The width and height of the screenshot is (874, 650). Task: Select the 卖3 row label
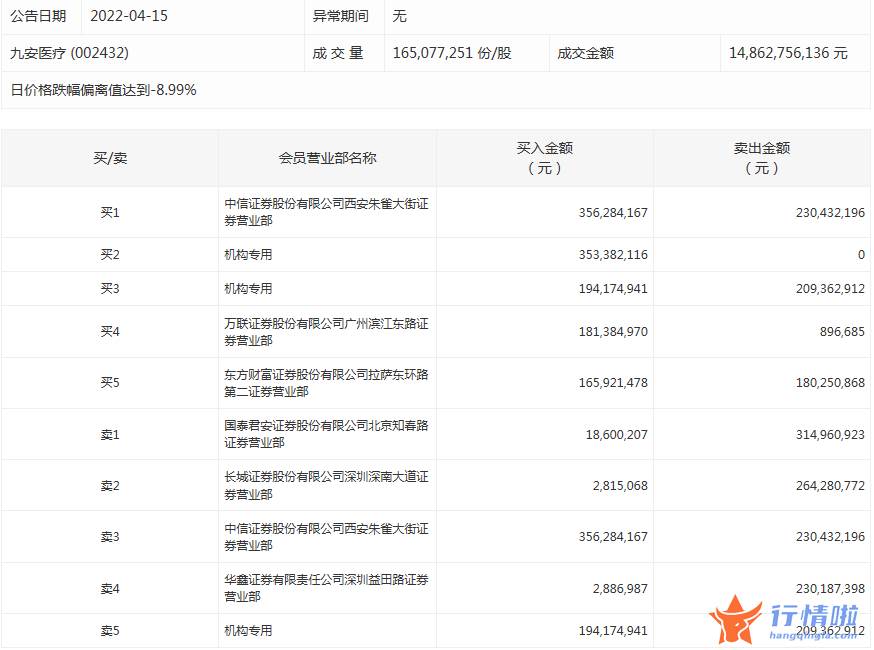pyautogui.click(x=110, y=537)
